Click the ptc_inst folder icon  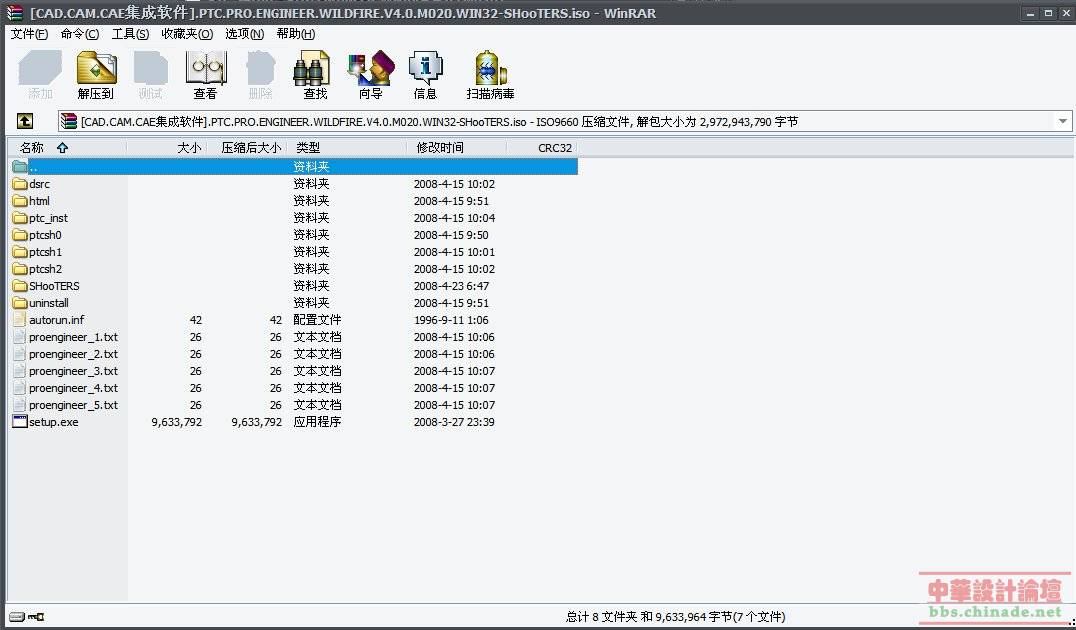click(x=20, y=218)
